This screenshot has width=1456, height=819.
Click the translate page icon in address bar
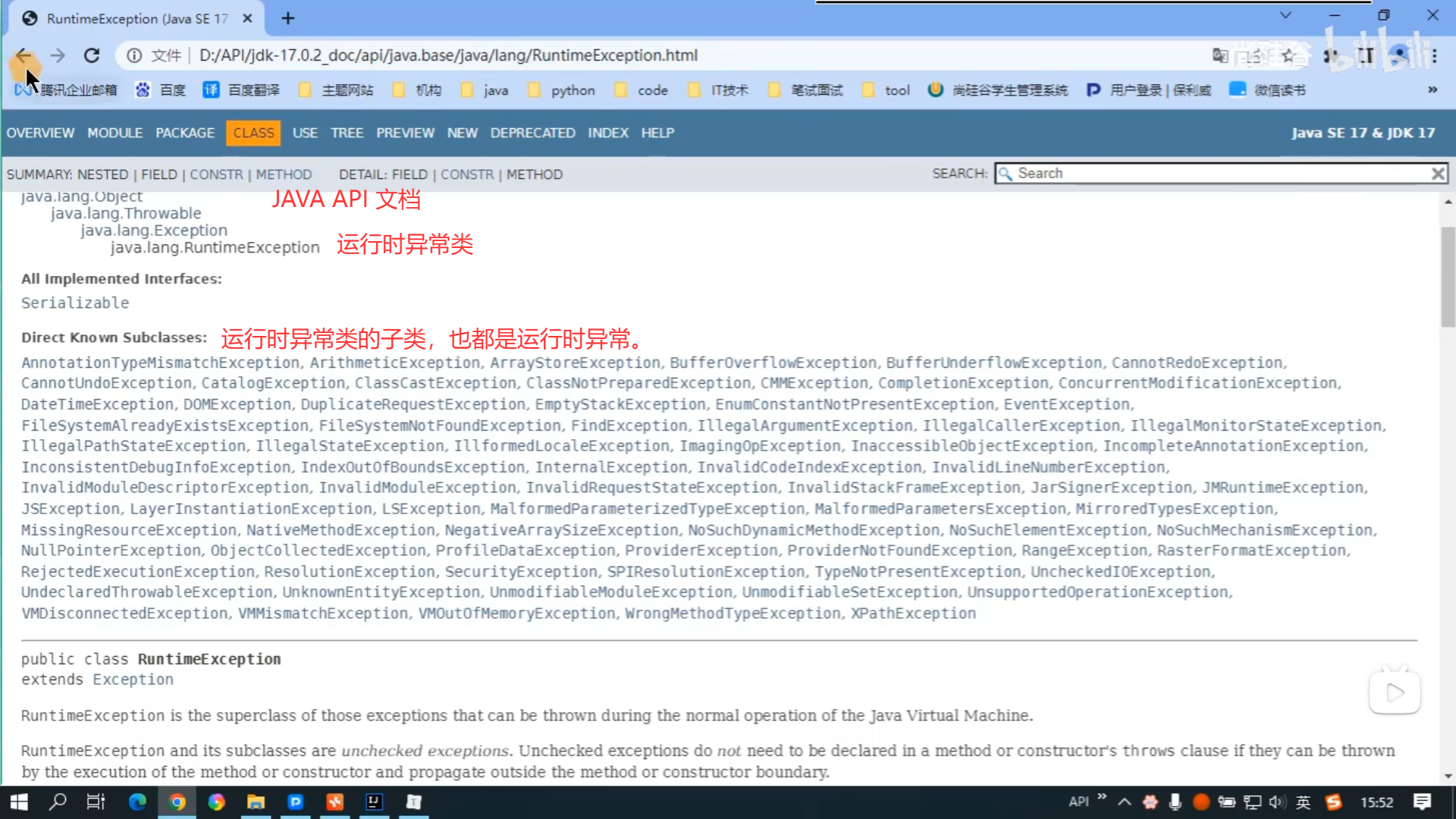1219,55
